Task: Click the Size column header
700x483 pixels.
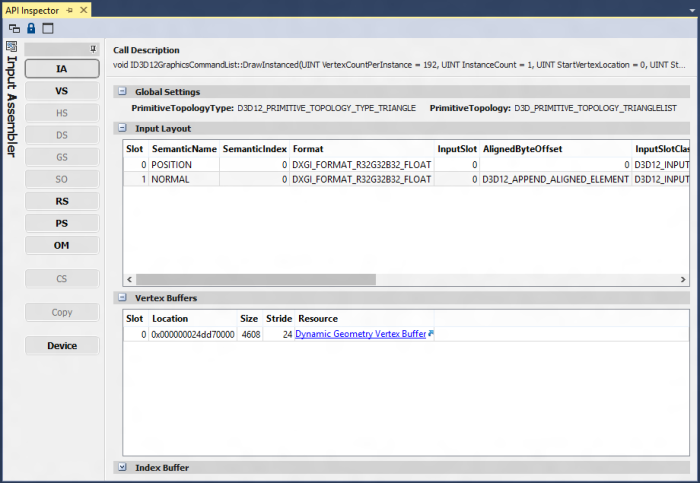Action: coord(250,319)
